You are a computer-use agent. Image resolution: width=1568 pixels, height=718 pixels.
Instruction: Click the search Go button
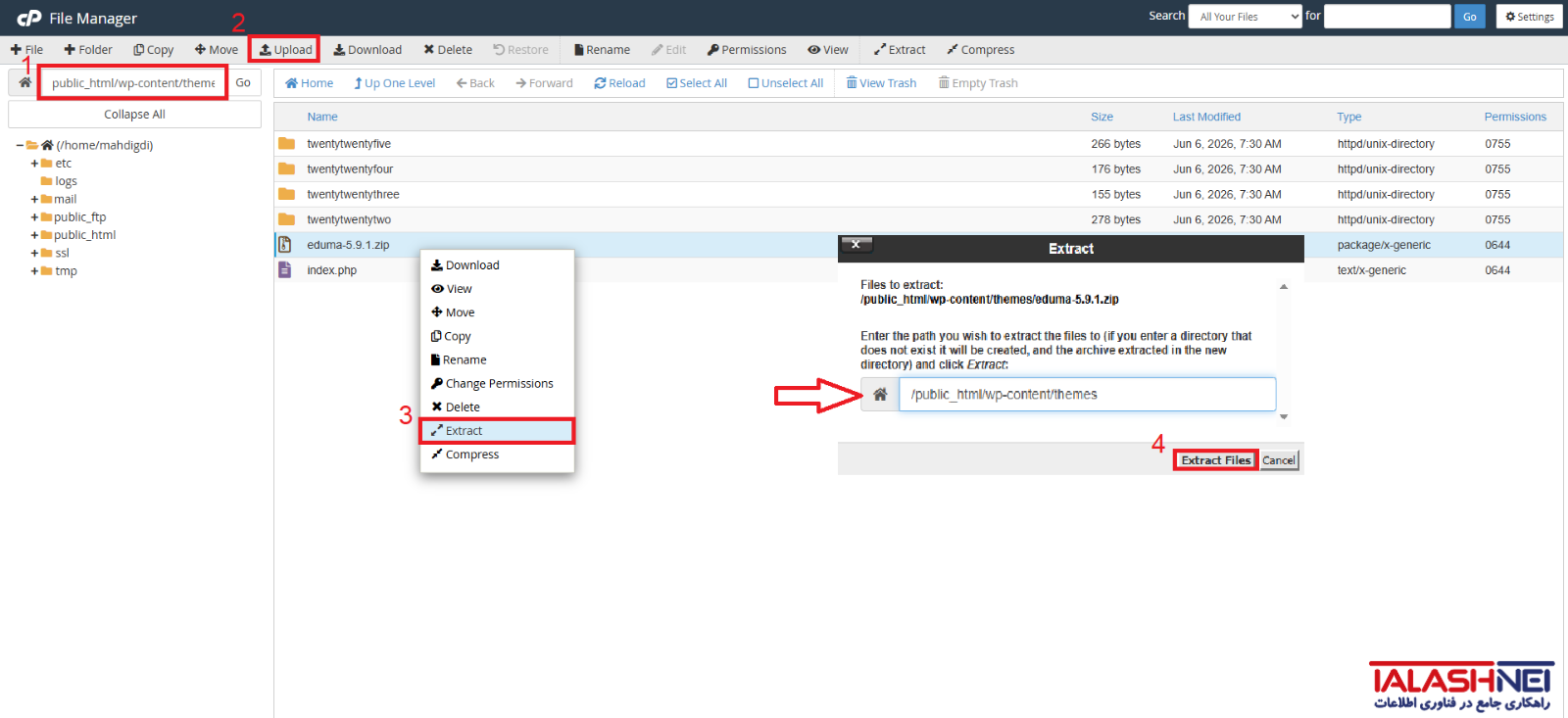coord(1469,17)
